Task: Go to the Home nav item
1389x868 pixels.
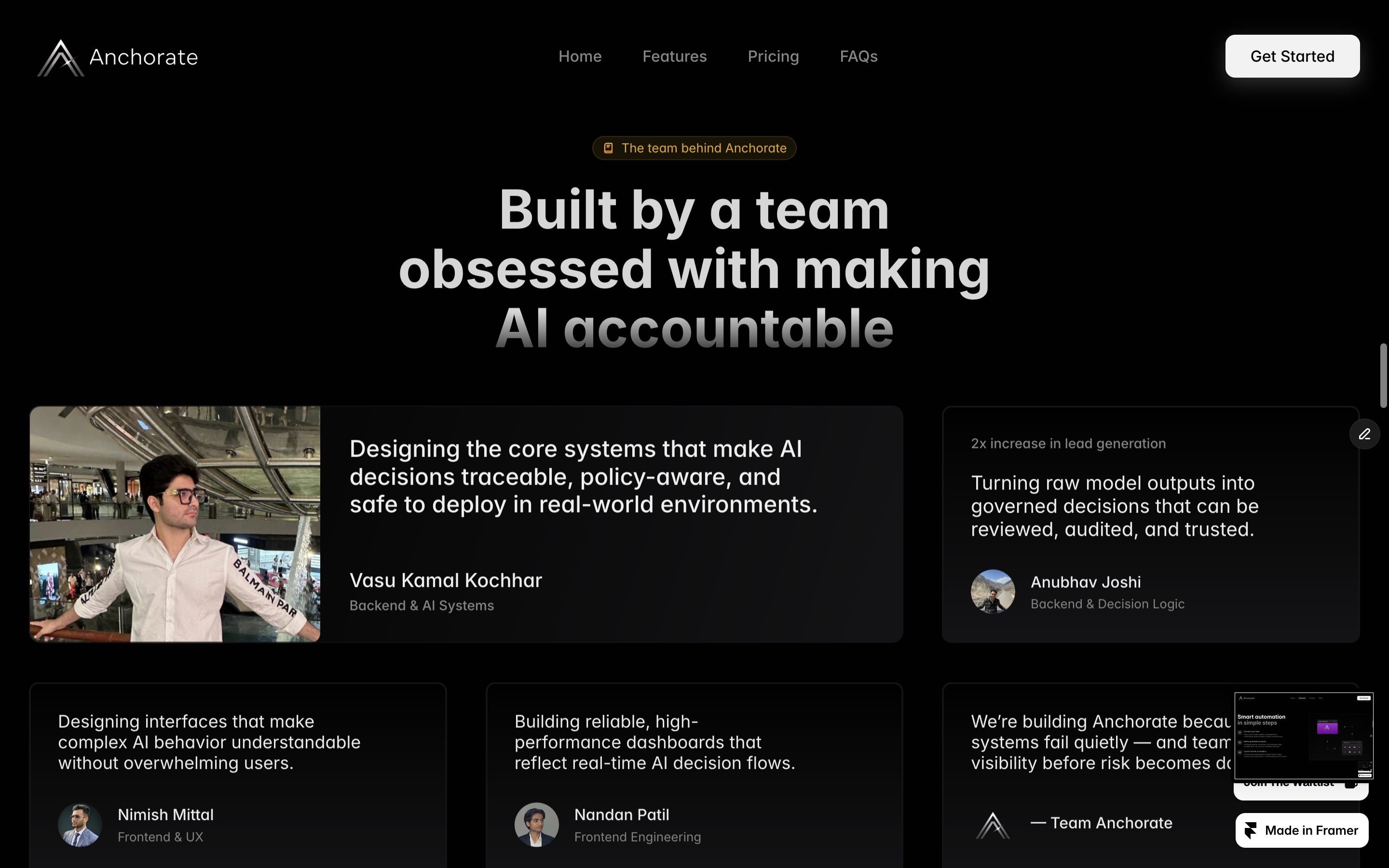Action: [x=580, y=56]
